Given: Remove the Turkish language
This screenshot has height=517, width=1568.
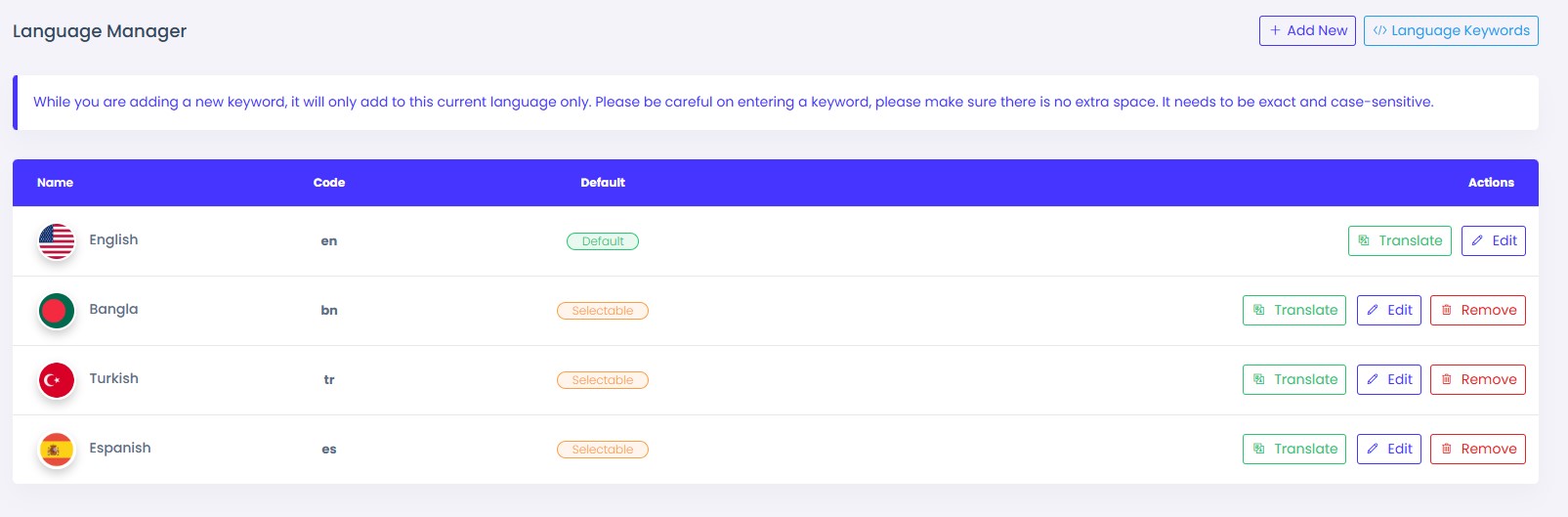Looking at the screenshot, I should (1477, 380).
